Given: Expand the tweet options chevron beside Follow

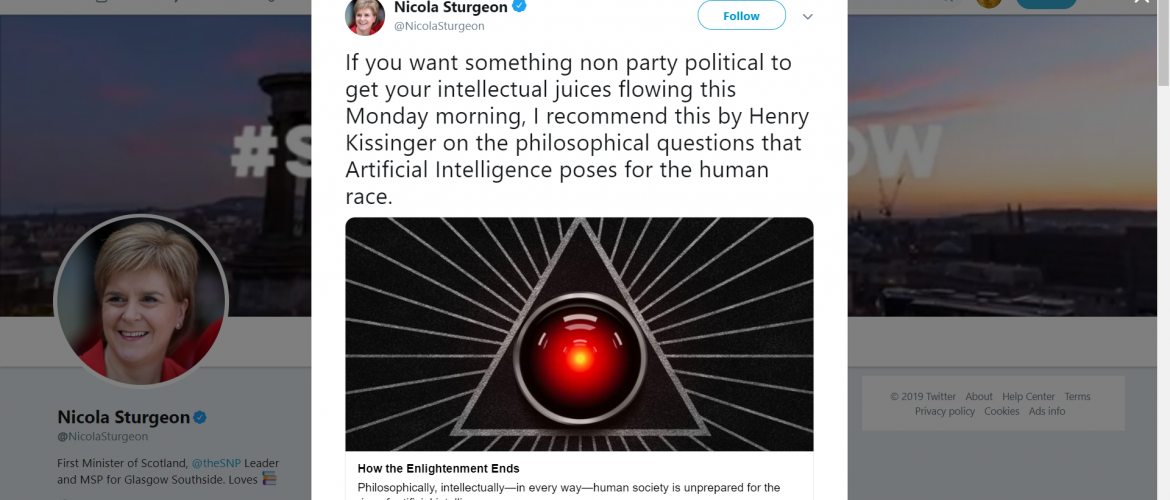Looking at the screenshot, I should click(807, 16).
